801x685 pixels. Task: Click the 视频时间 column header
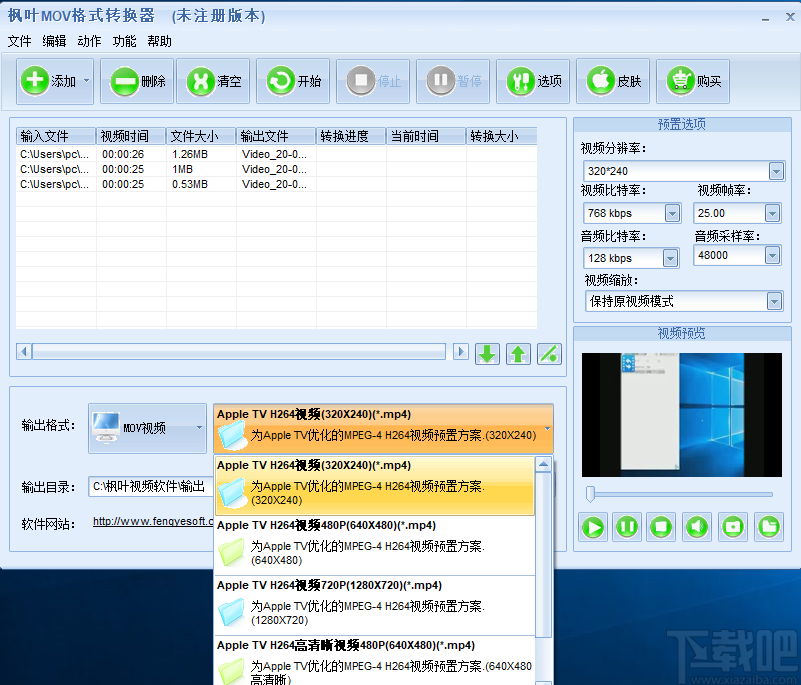pos(131,136)
